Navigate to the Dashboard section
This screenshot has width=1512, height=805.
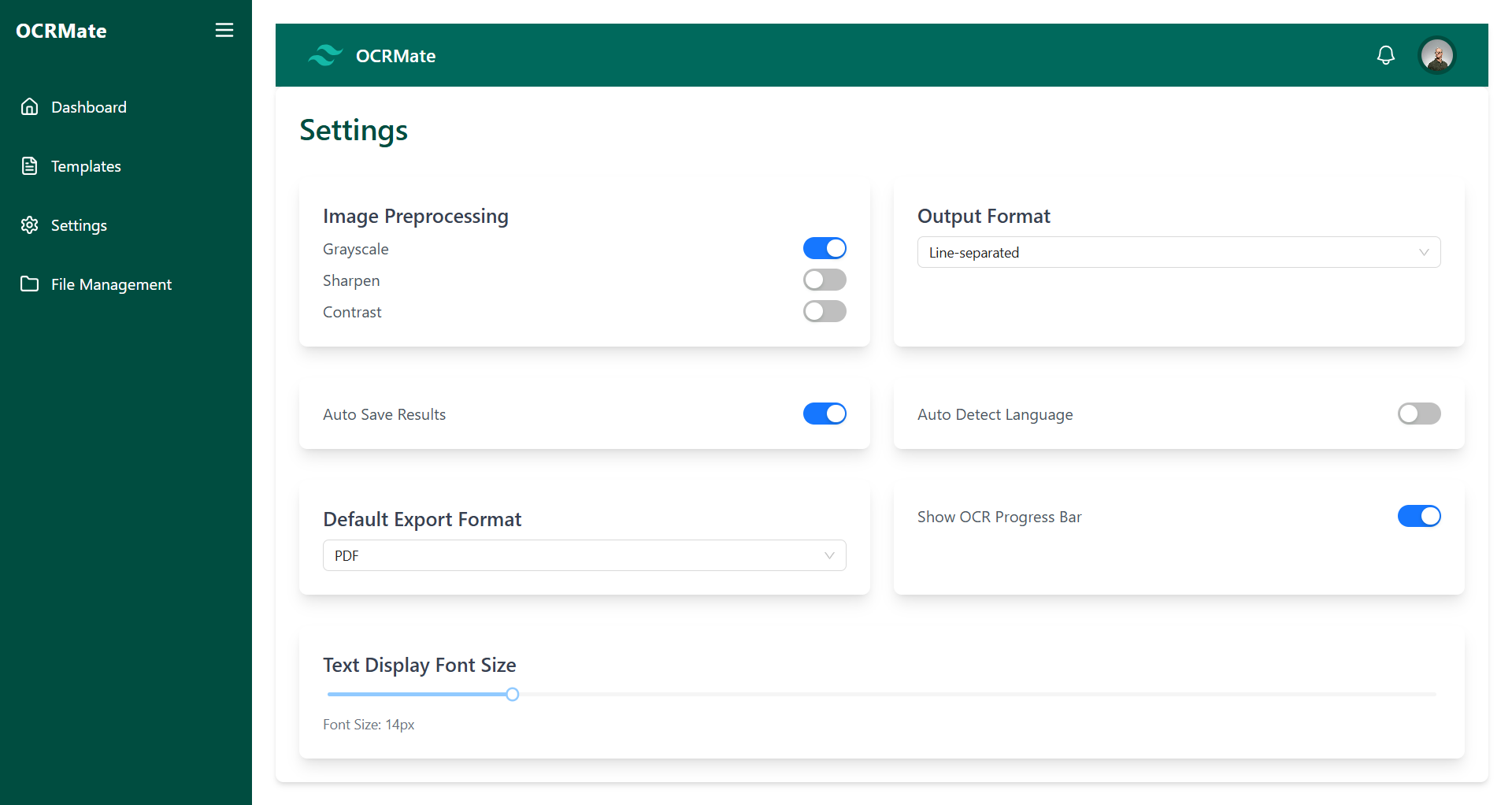coord(88,106)
